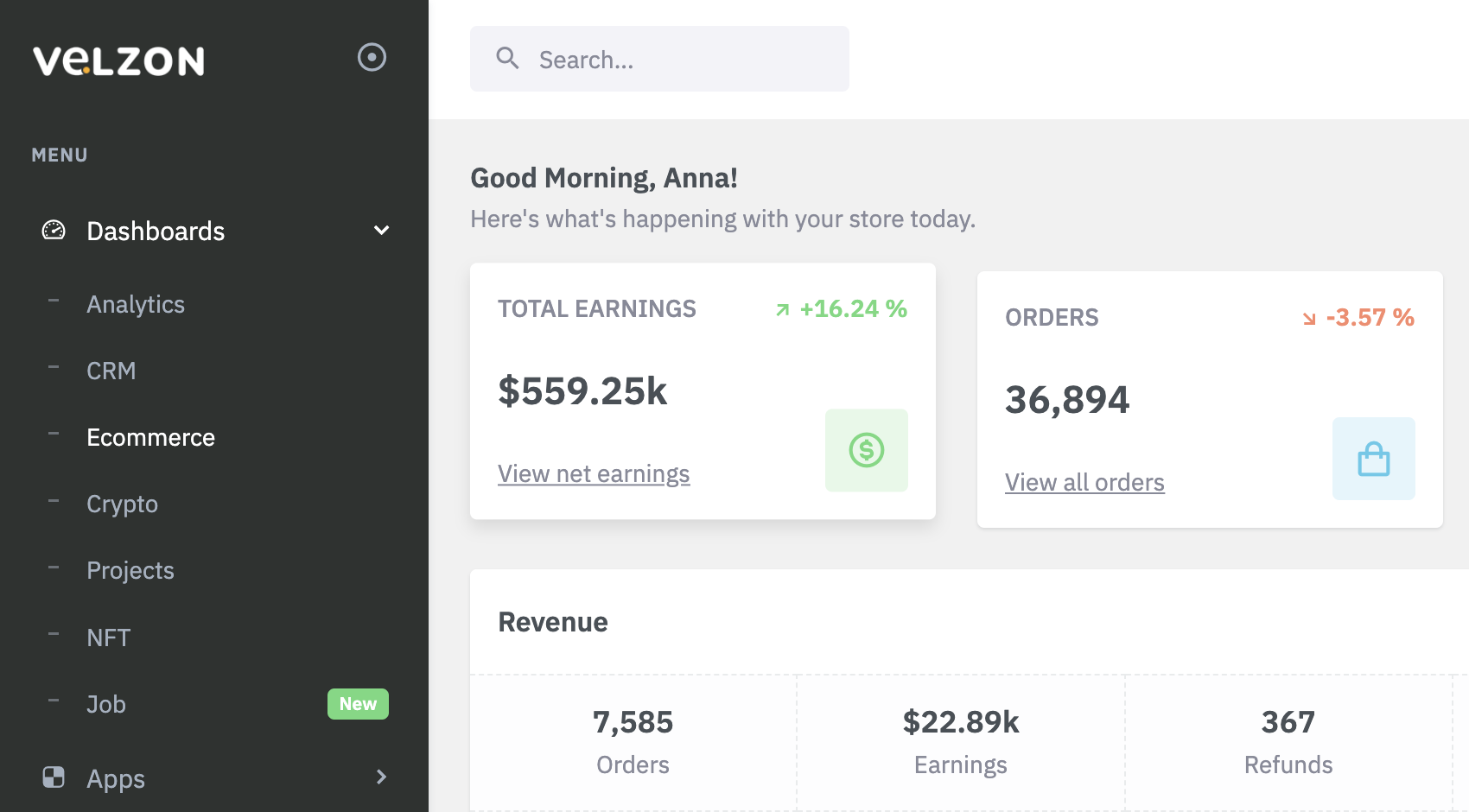Focus the Search input field
This screenshot has height=812, width=1469.
(683, 60)
